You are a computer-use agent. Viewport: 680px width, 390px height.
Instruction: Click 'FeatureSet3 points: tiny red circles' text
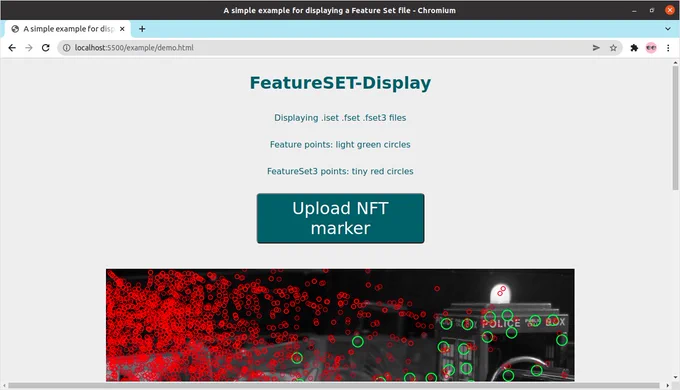pyautogui.click(x=340, y=171)
